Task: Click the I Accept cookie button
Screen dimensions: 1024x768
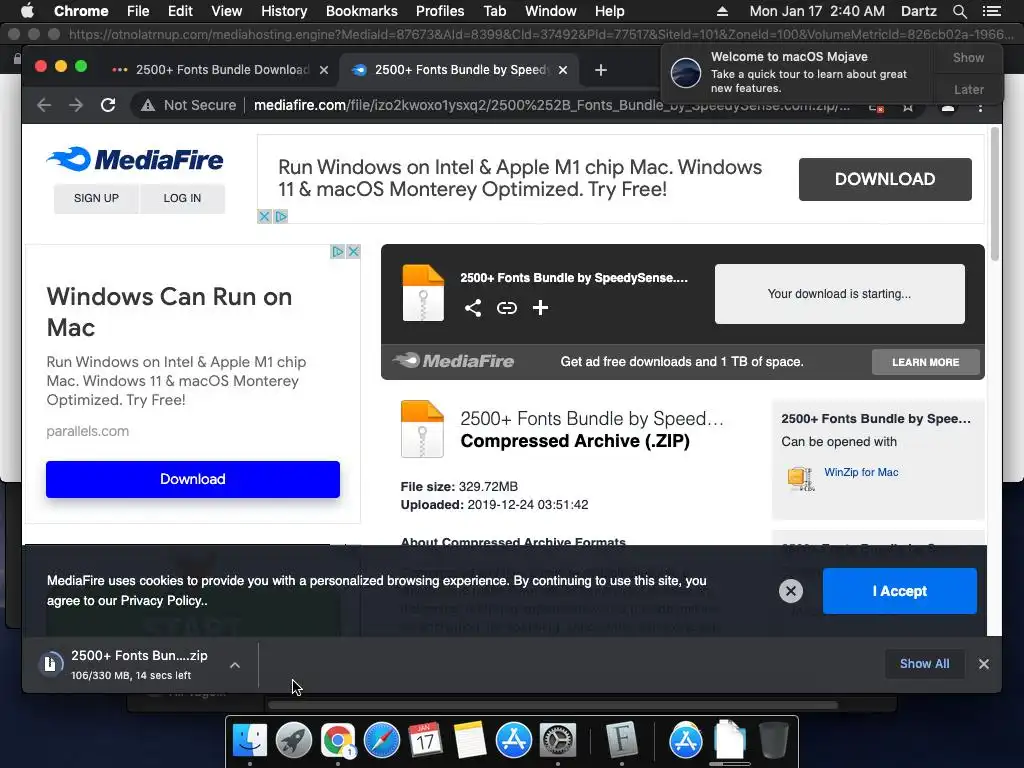Action: (x=899, y=591)
